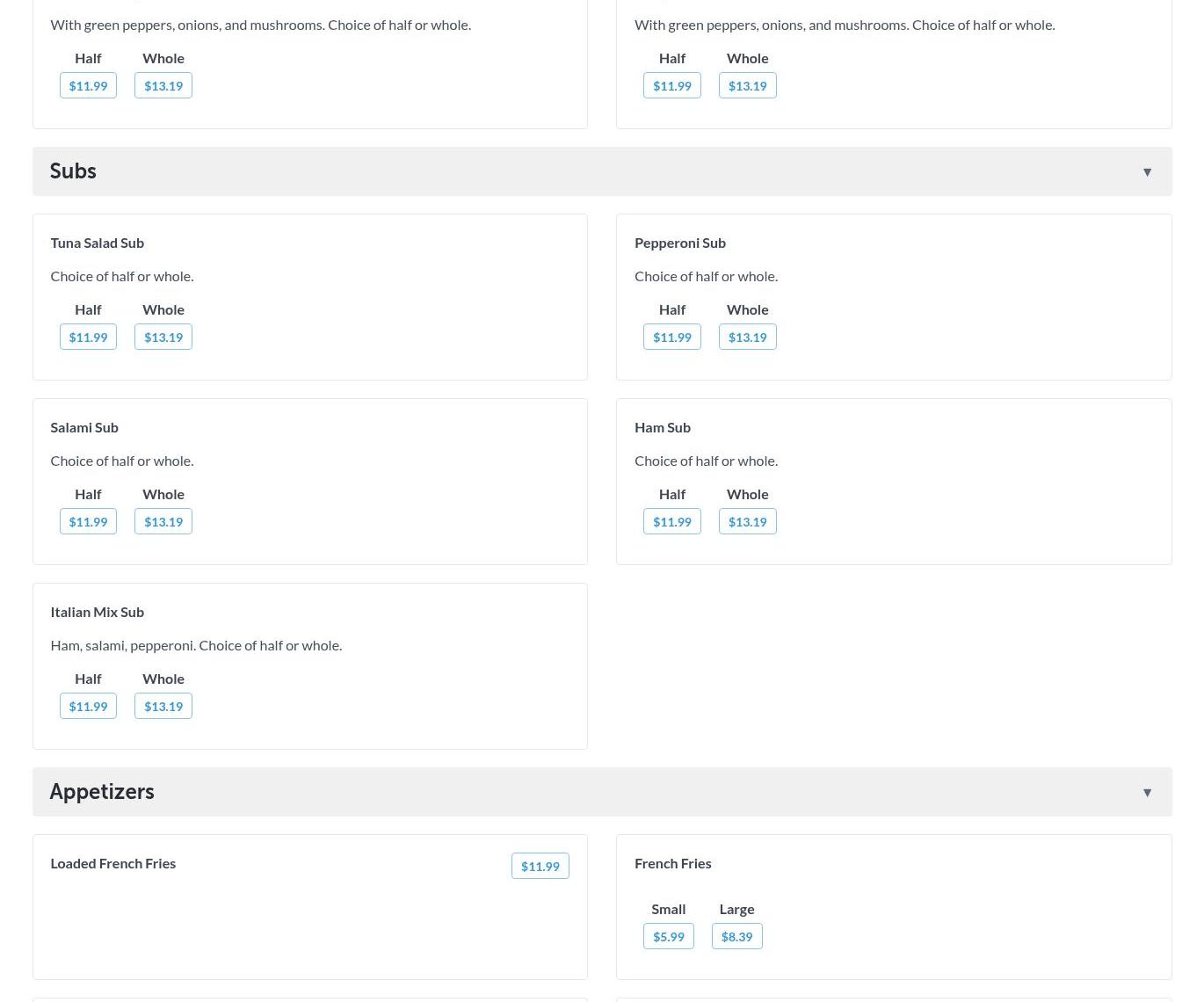
Task: Open the Loaded French Fries item title
Action: (x=112, y=863)
